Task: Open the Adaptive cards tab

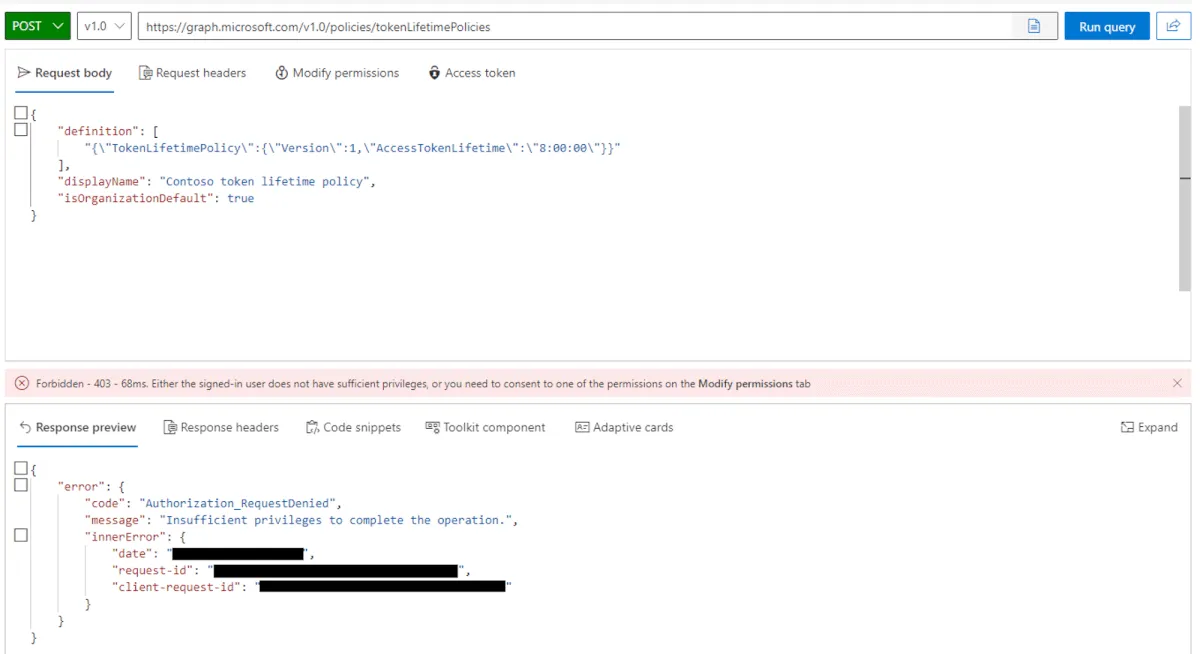Action: coord(624,427)
